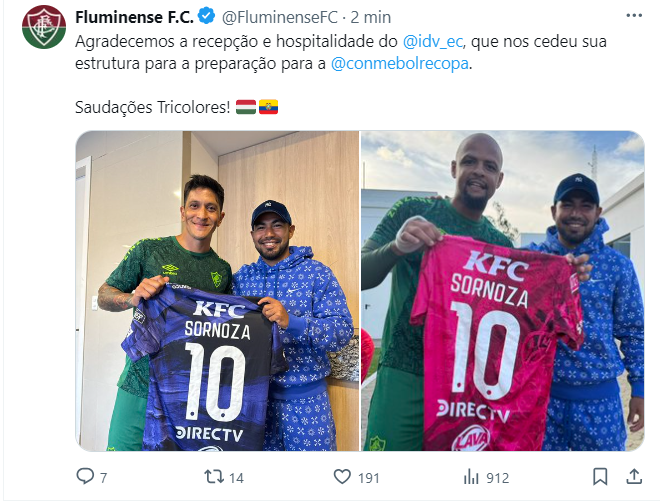Like the tweet with heart icon
This screenshot has width=660, height=501.
(342, 477)
